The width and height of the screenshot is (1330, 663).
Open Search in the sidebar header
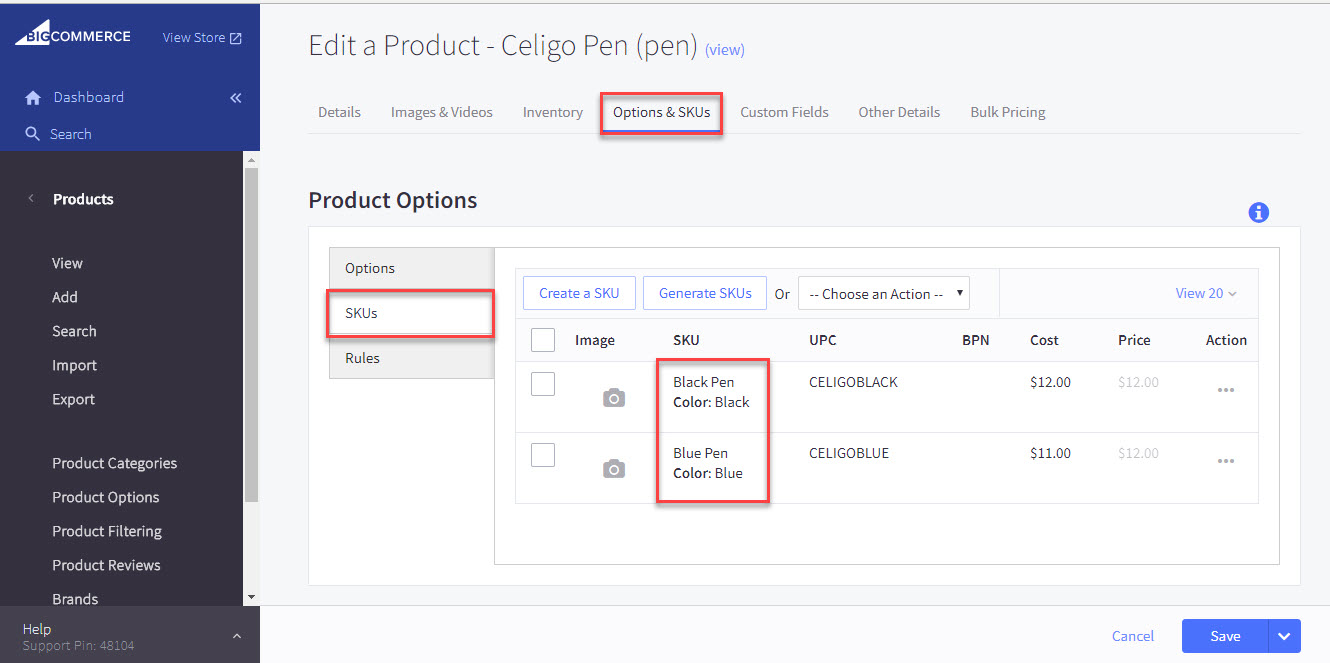[x=71, y=134]
